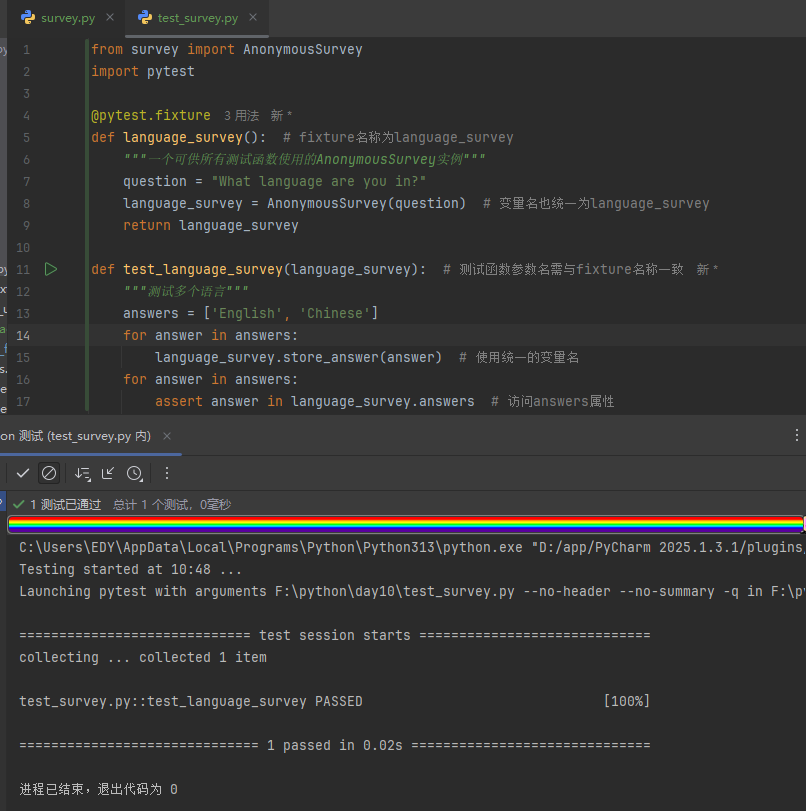Click AnonymousSurvey in the import line
Image resolution: width=806 pixels, height=811 pixels.
click(x=303, y=50)
